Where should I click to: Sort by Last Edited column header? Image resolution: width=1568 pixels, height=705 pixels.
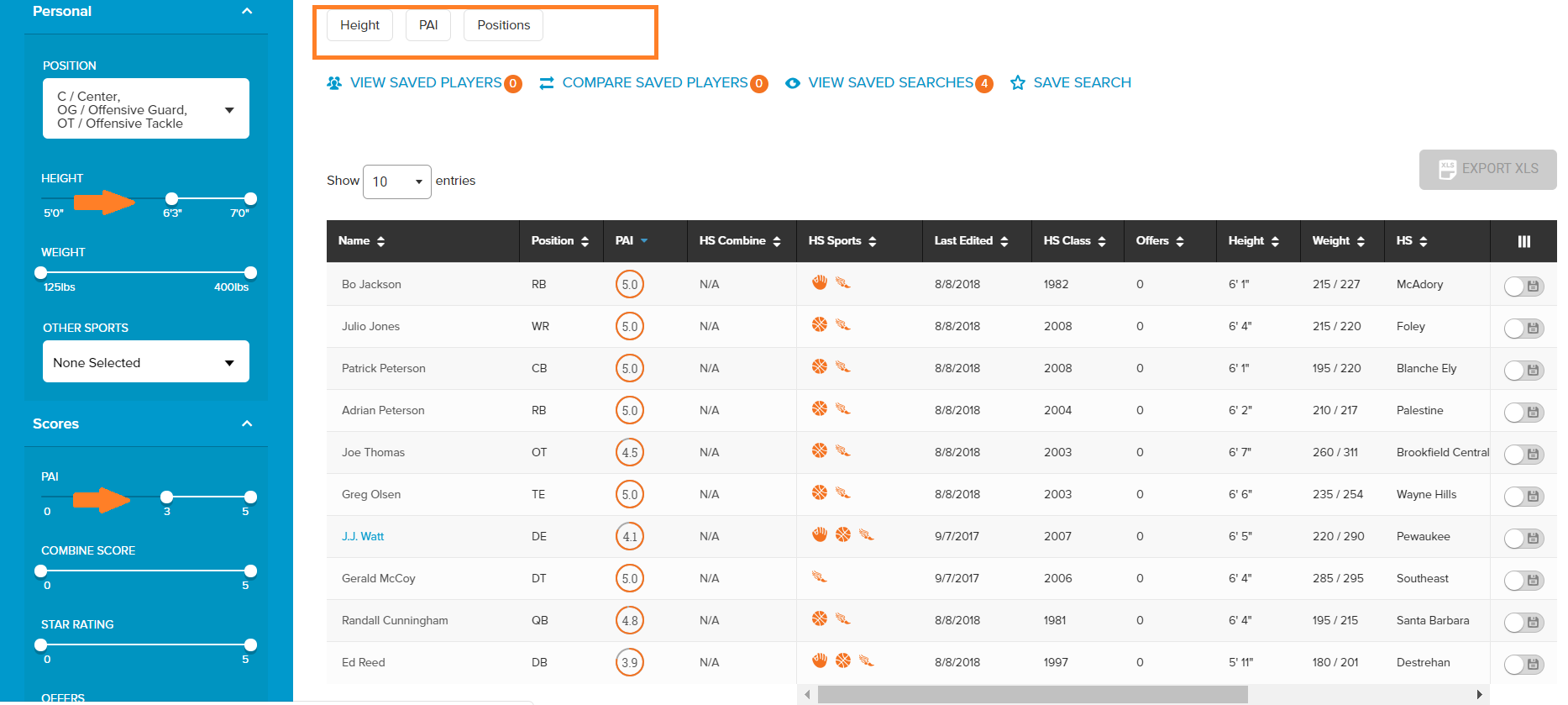click(977, 241)
